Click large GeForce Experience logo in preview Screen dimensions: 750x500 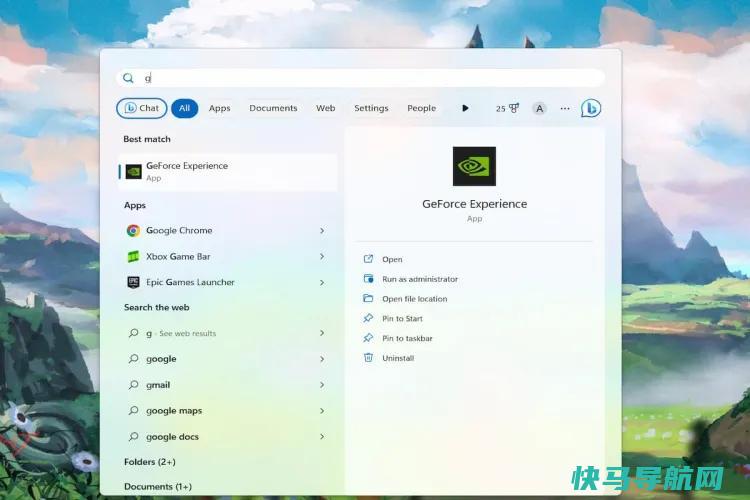pos(474,166)
